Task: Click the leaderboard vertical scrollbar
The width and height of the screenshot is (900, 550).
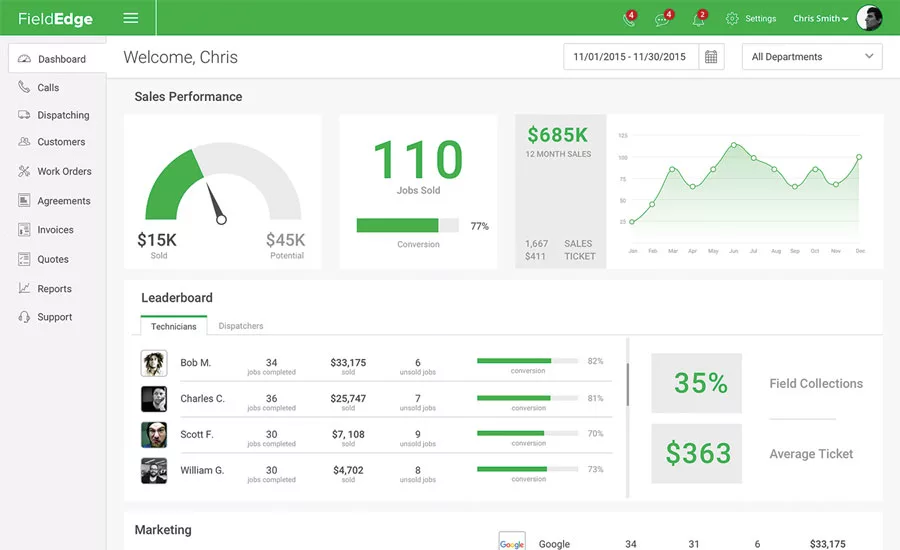Action: tap(627, 385)
